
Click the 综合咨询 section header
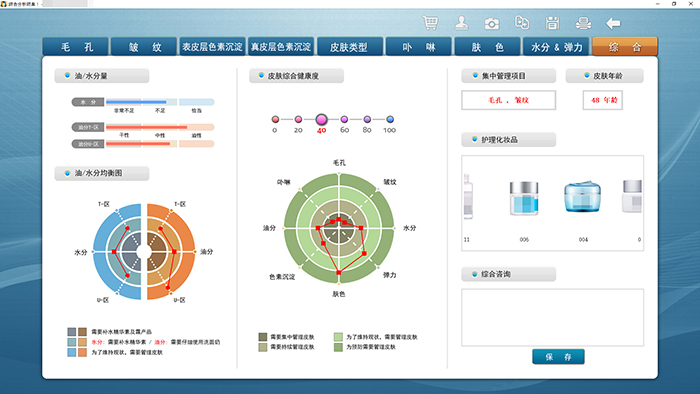(508, 274)
